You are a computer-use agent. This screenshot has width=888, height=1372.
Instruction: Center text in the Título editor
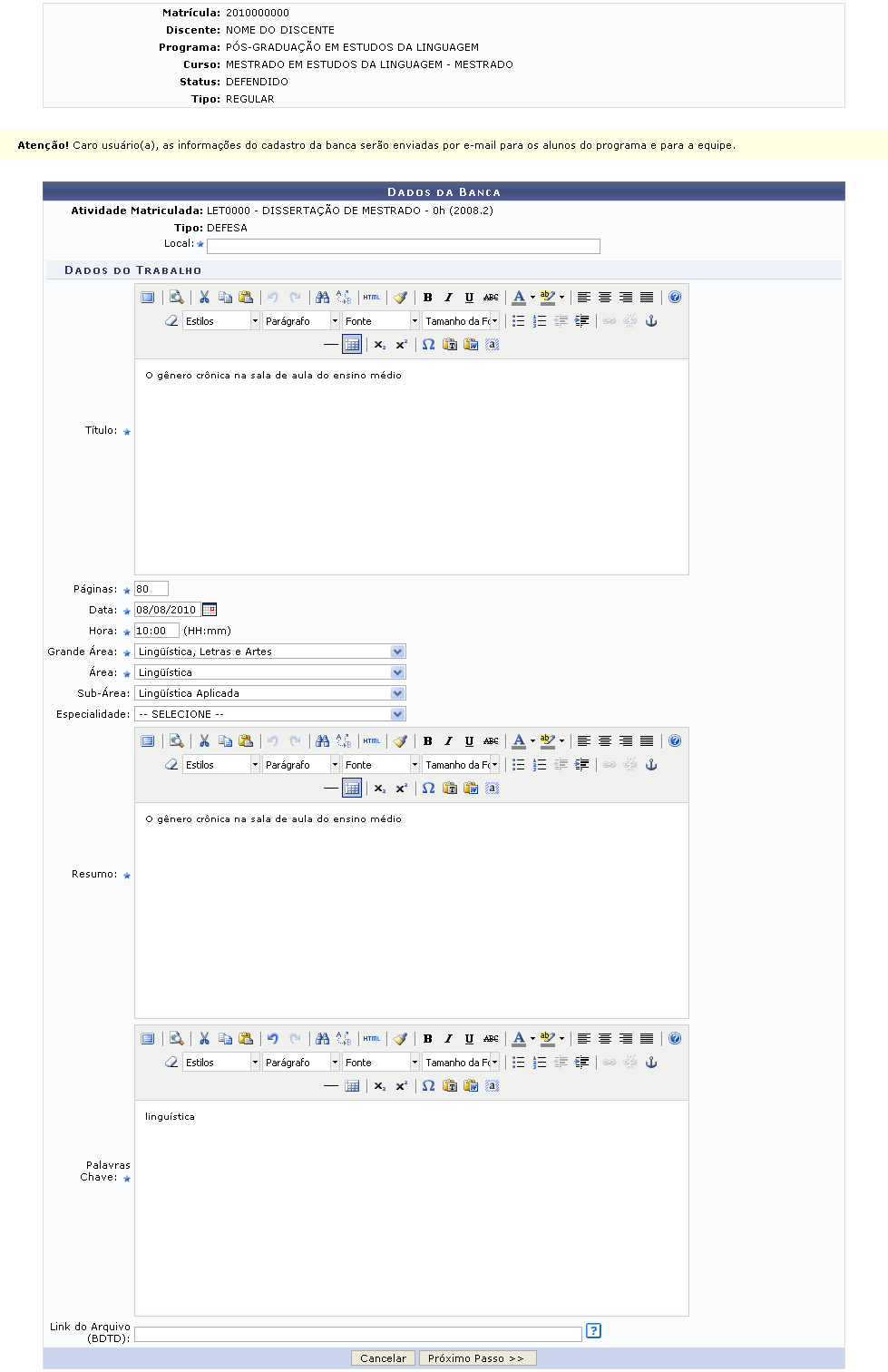point(605,298)
